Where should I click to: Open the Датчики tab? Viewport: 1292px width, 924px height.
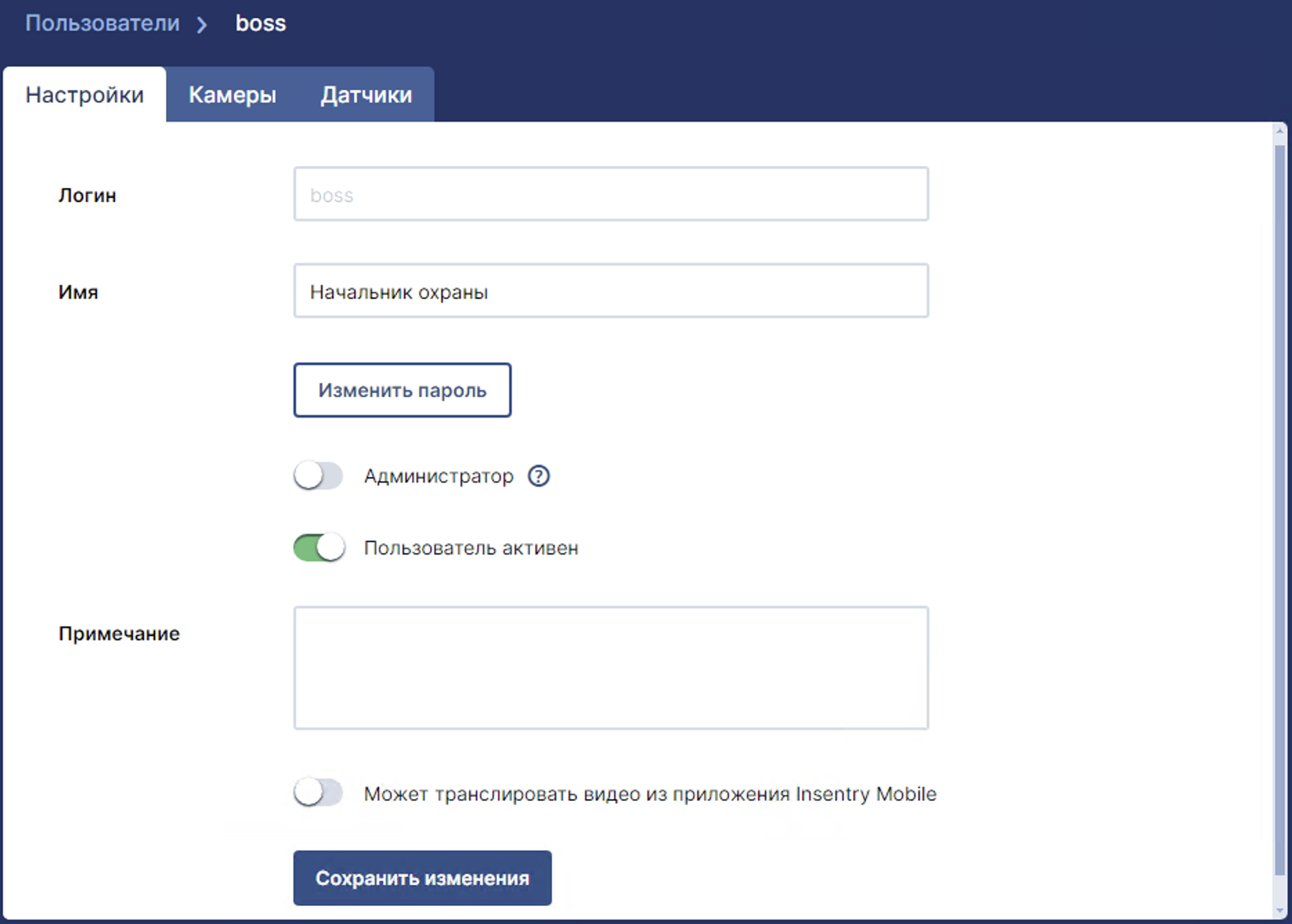click(366, 95)
